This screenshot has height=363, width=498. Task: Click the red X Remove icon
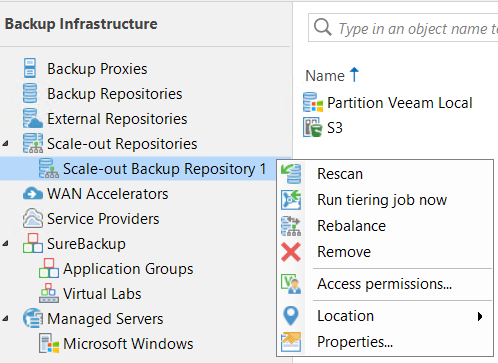pyautogui.click(x=291, y=252)
